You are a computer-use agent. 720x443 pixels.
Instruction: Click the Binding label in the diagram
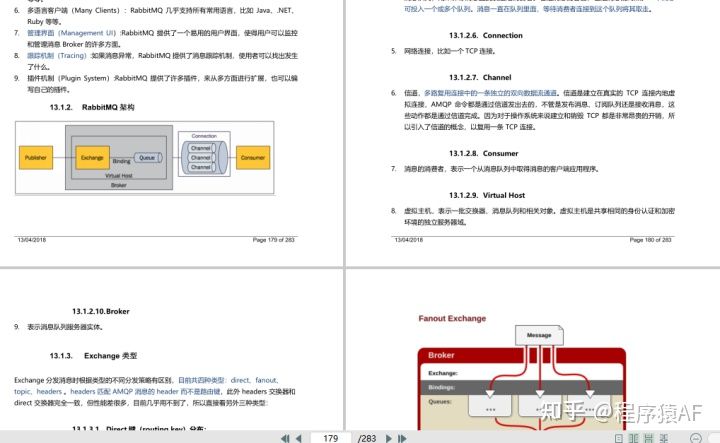(x=121, y=161)
